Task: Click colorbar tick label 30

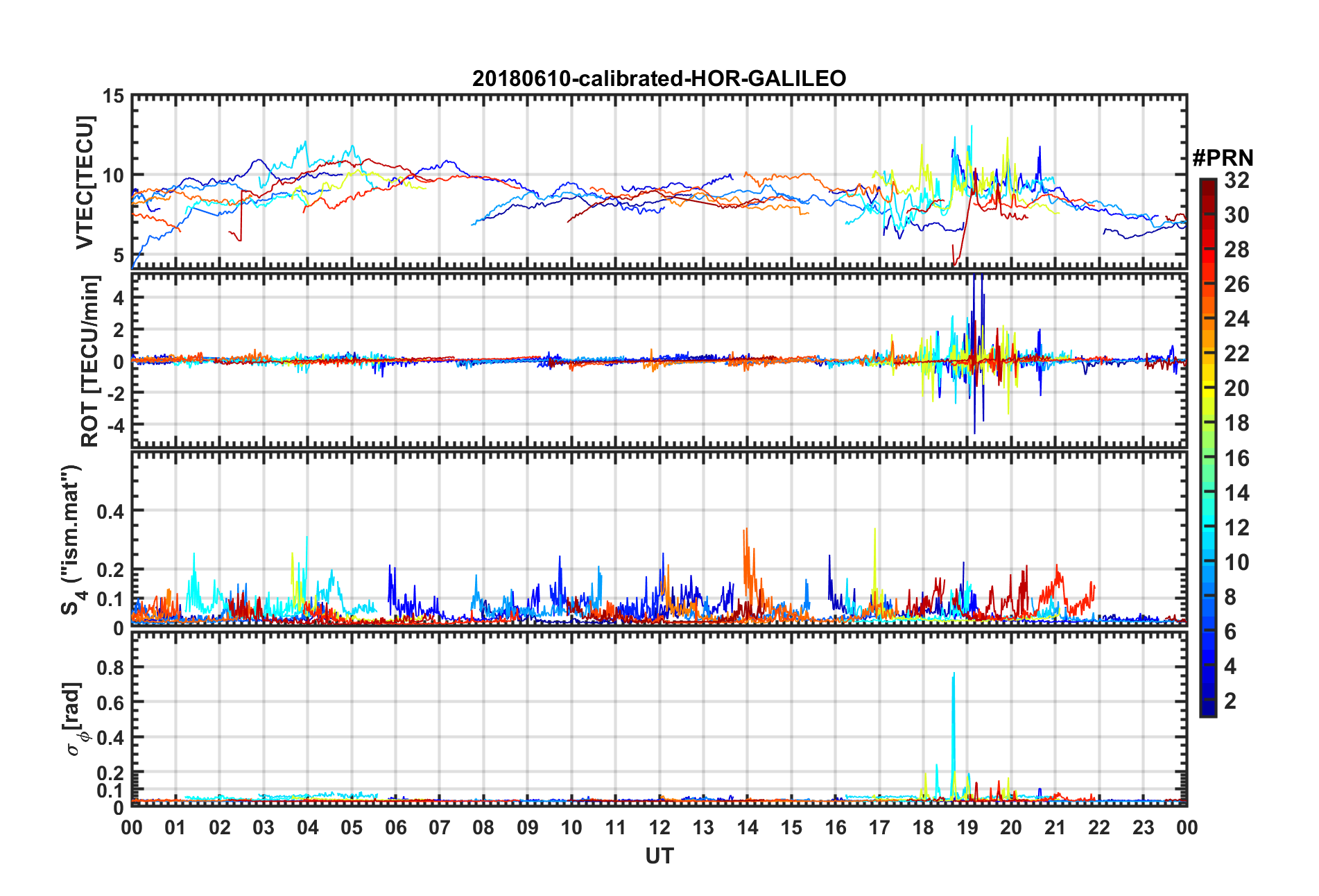Action: pos(1237,215)
